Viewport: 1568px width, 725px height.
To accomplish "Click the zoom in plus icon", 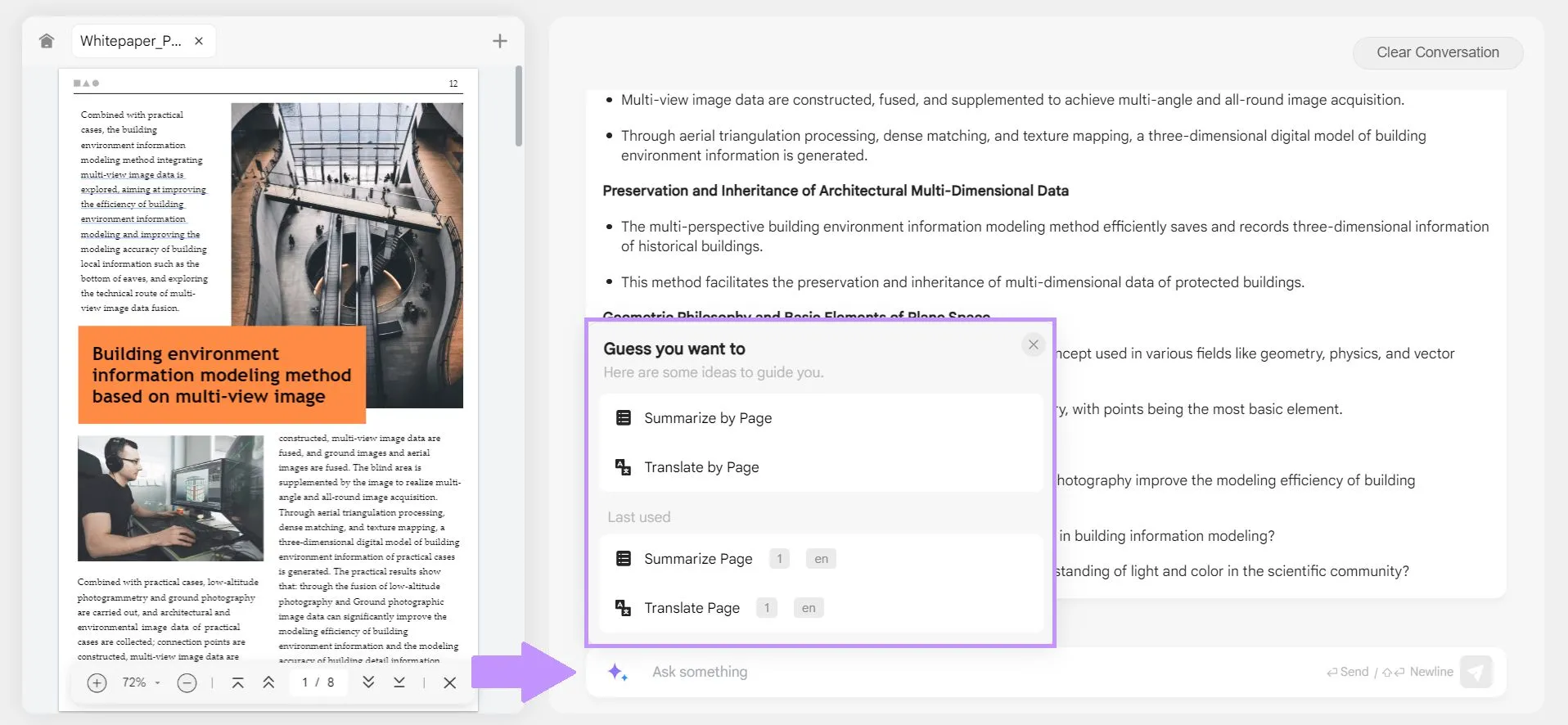I will point(97,682).
